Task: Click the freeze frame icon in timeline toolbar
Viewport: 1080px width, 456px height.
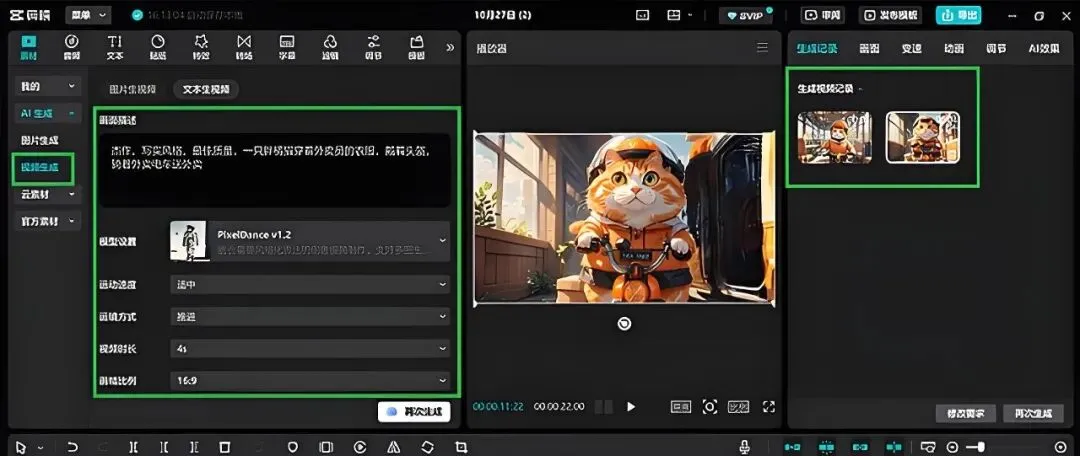Action: point(326,447)
